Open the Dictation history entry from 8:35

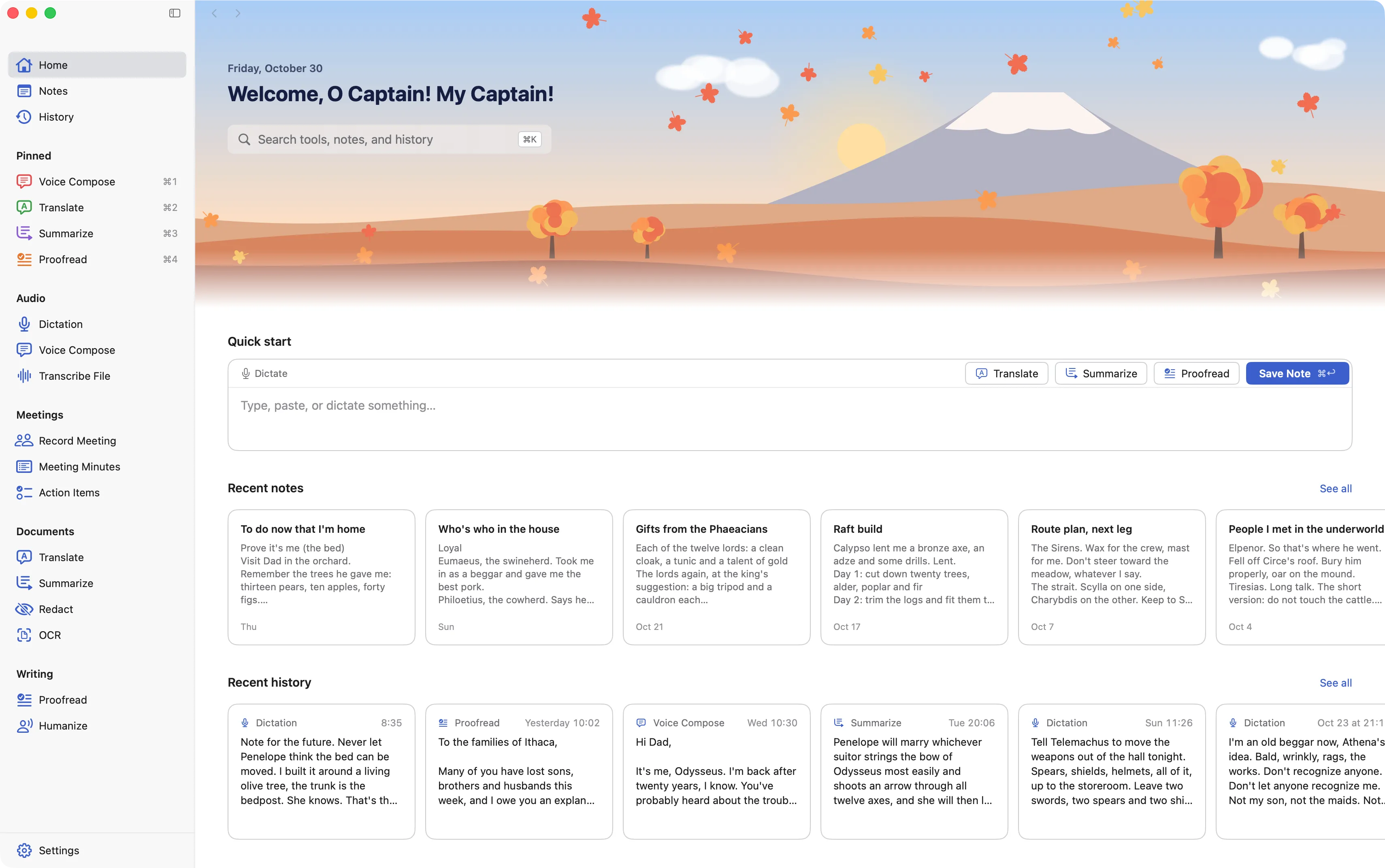321,771
